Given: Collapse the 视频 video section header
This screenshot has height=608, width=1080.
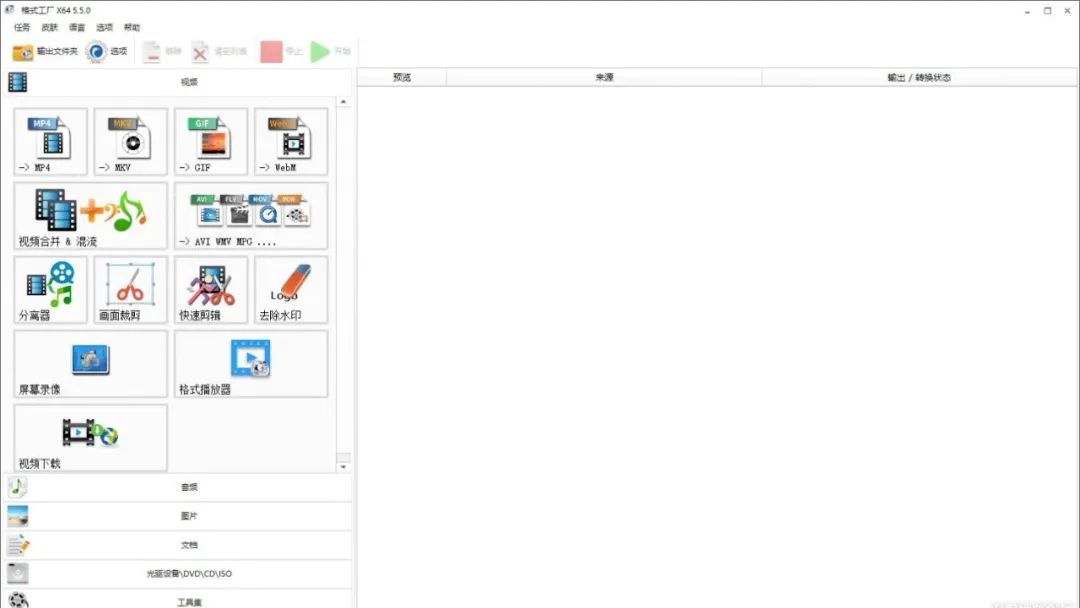Looking at the screenshot, I should pyautogui.click(x=178, y=82).
